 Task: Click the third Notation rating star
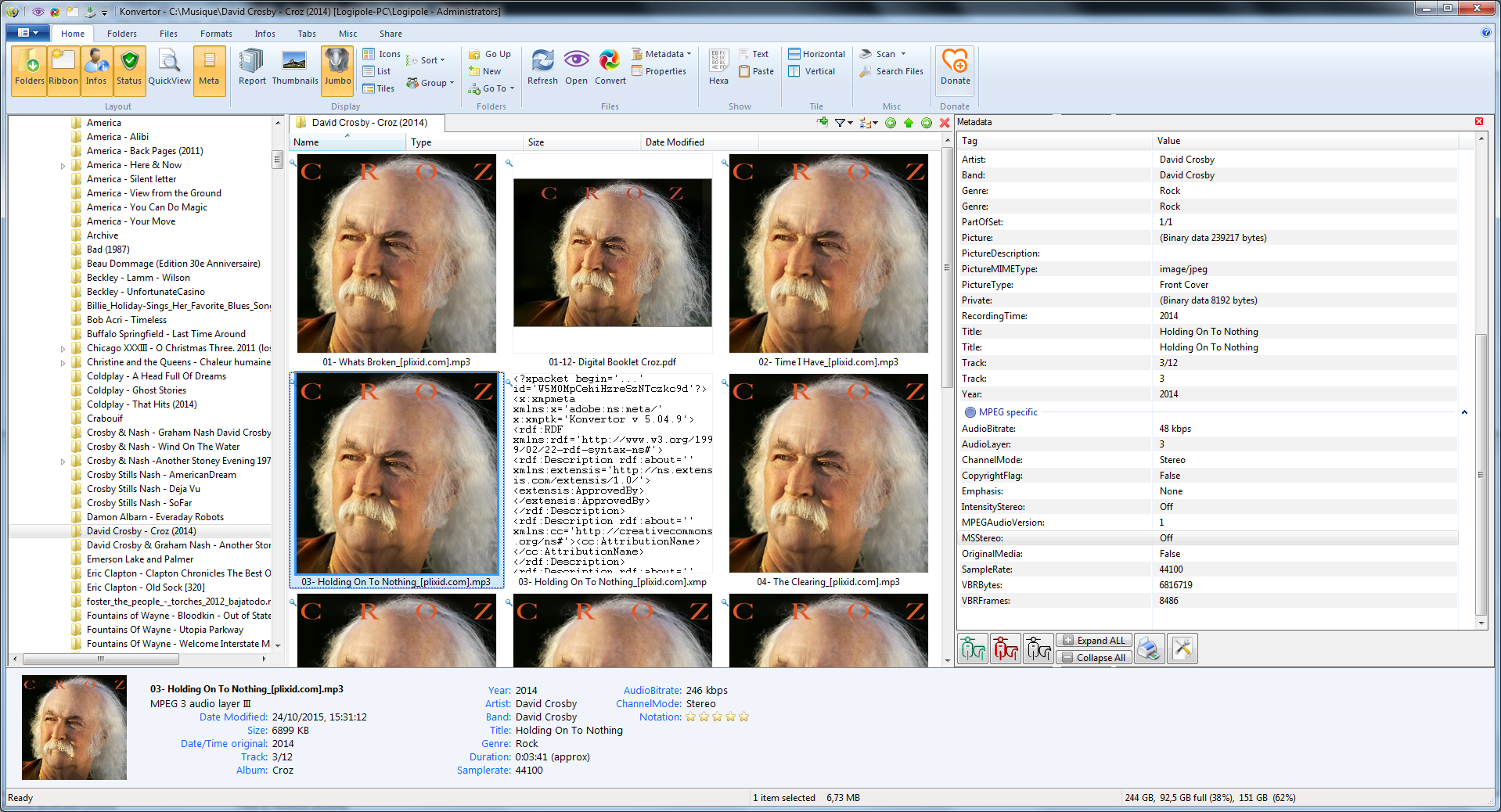coord(717,717)
